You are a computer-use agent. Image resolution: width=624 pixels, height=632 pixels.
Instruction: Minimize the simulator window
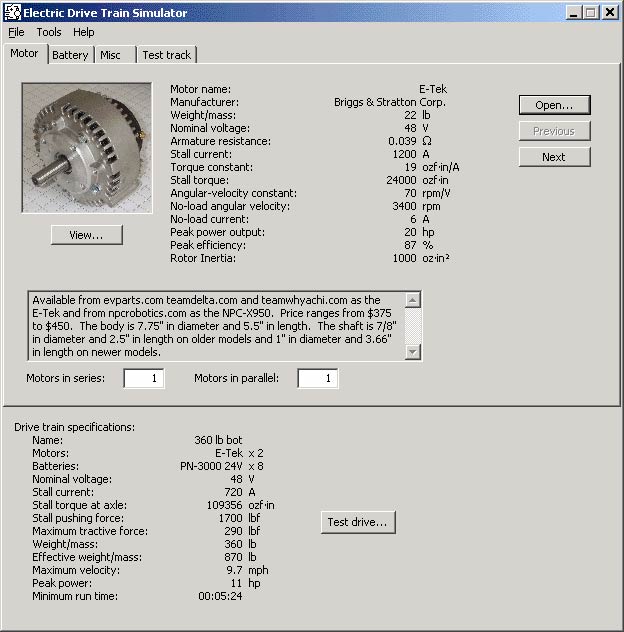point(574,12)
